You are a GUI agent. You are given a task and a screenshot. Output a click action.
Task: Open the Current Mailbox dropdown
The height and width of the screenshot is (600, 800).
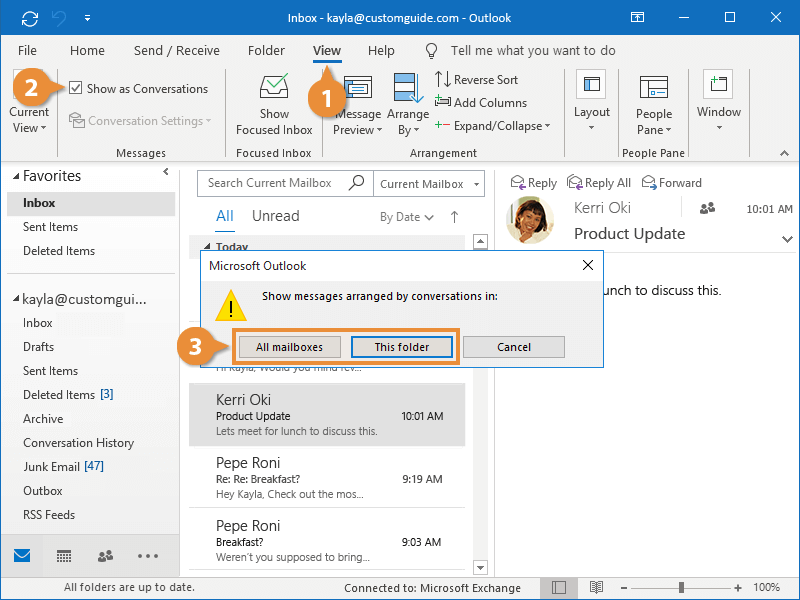(430, 184)
